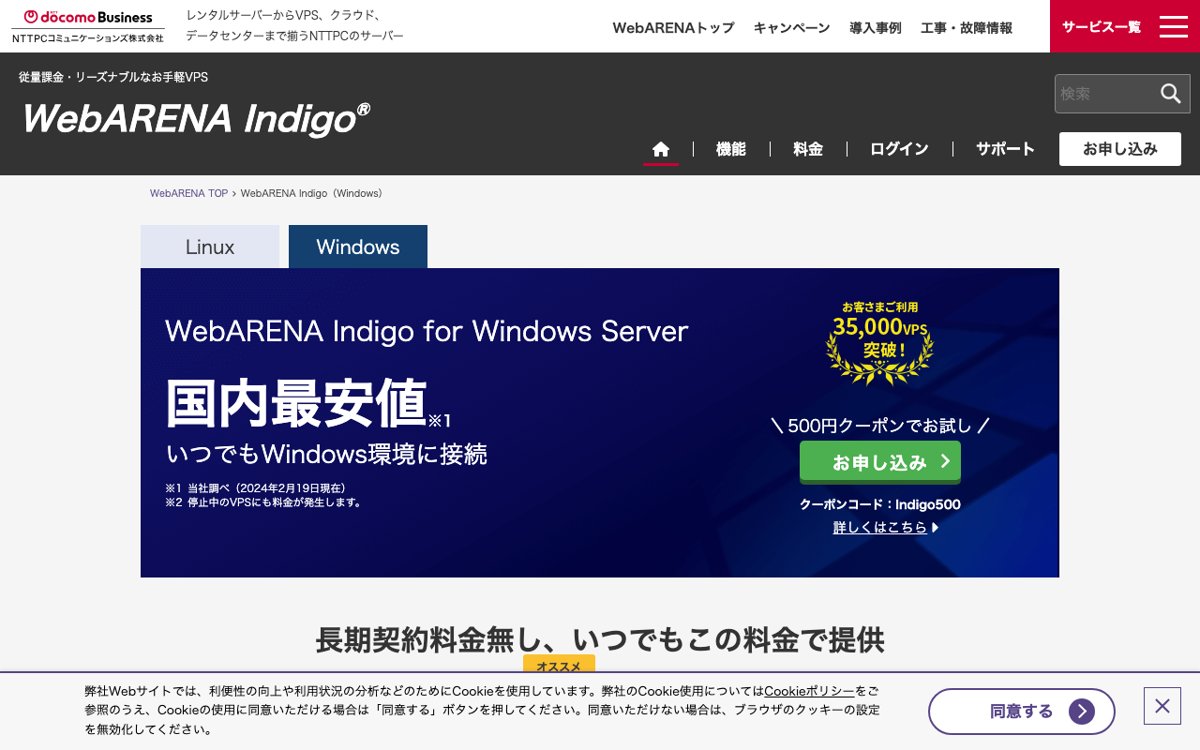Click the search magnifier icon
The image size is (1200, 750).
1170,93
